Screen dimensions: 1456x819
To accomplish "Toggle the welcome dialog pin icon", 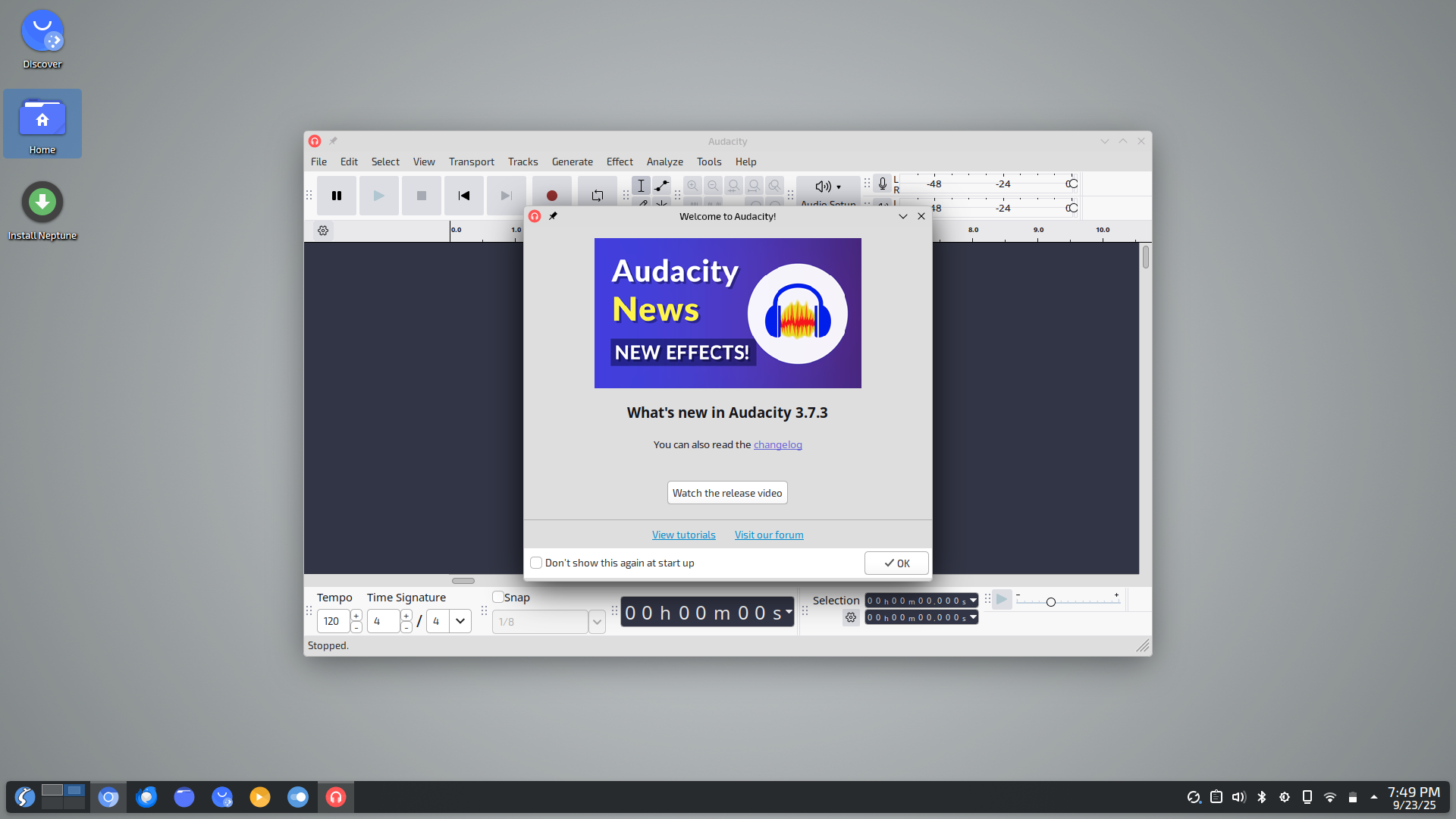I will click(553, 216).
